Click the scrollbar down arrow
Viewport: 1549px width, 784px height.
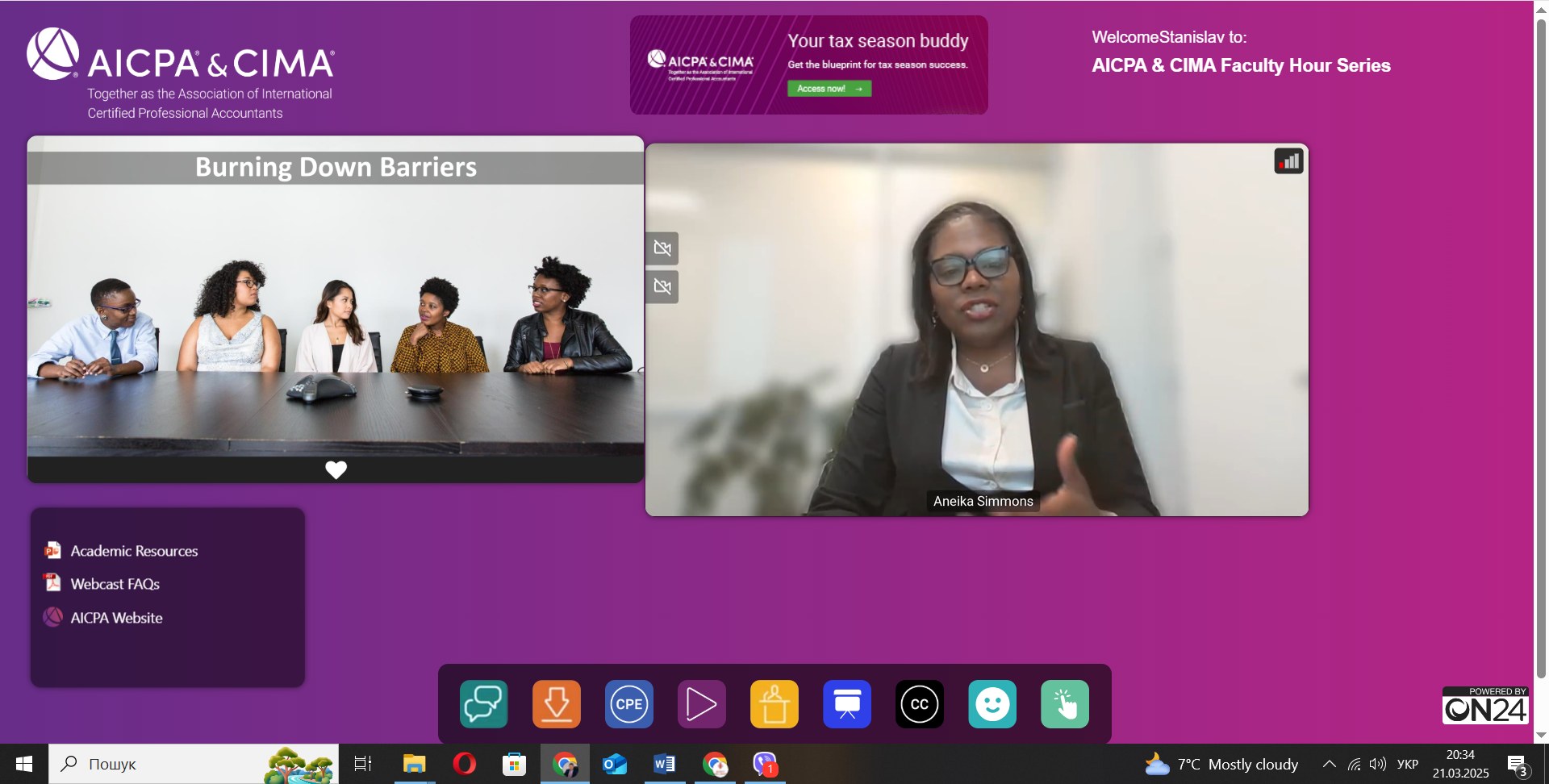1541,735
